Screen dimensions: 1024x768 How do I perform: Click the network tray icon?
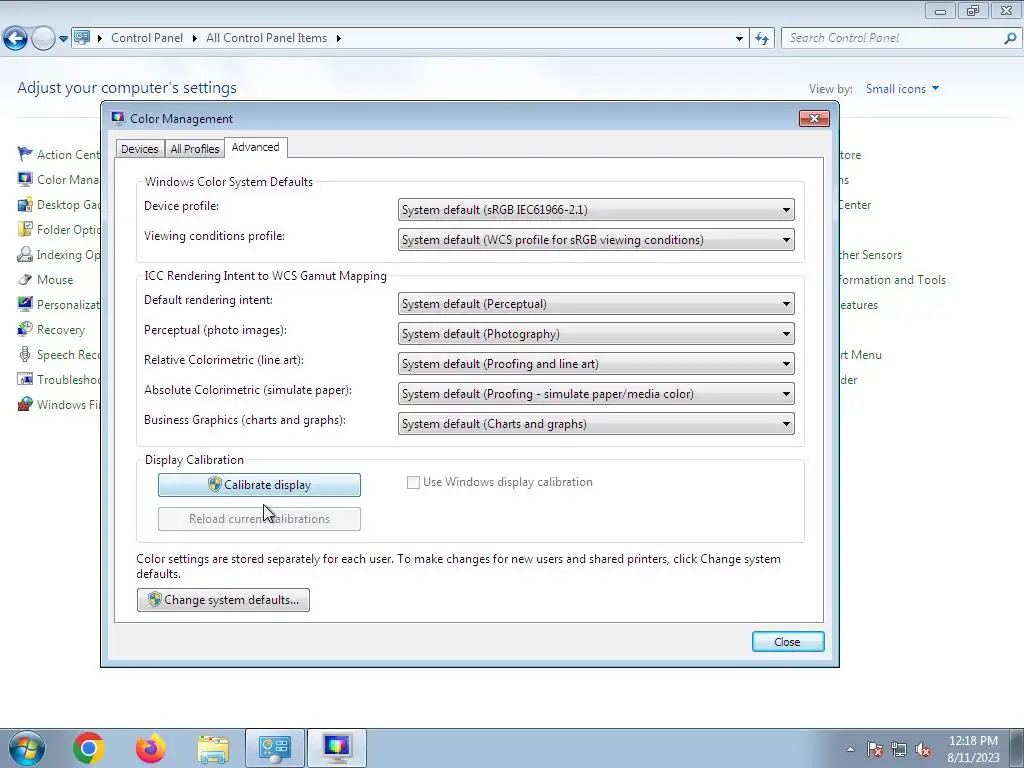[x=899, y=749]
